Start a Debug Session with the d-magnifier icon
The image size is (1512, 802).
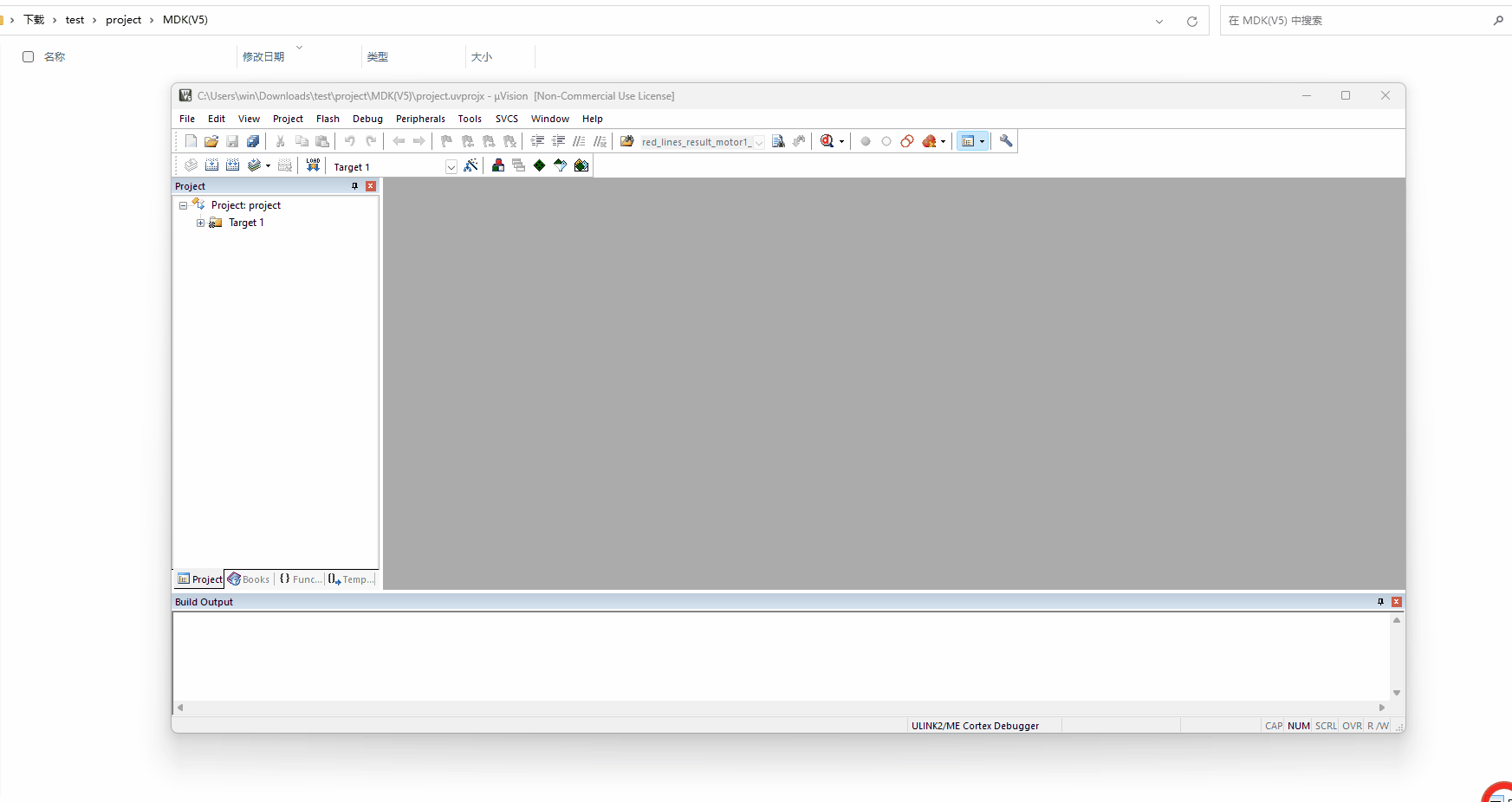tap(828, 140)
